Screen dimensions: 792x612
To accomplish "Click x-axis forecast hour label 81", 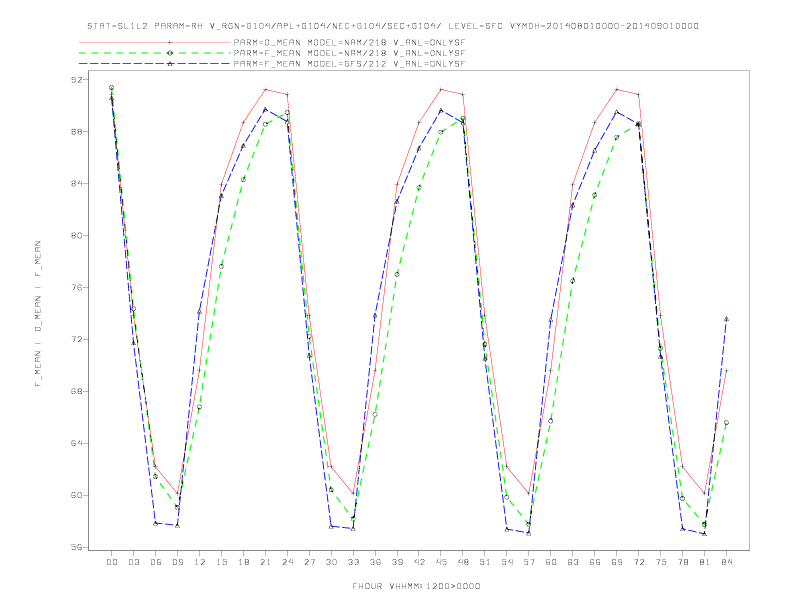I will (x=705, y=562).
